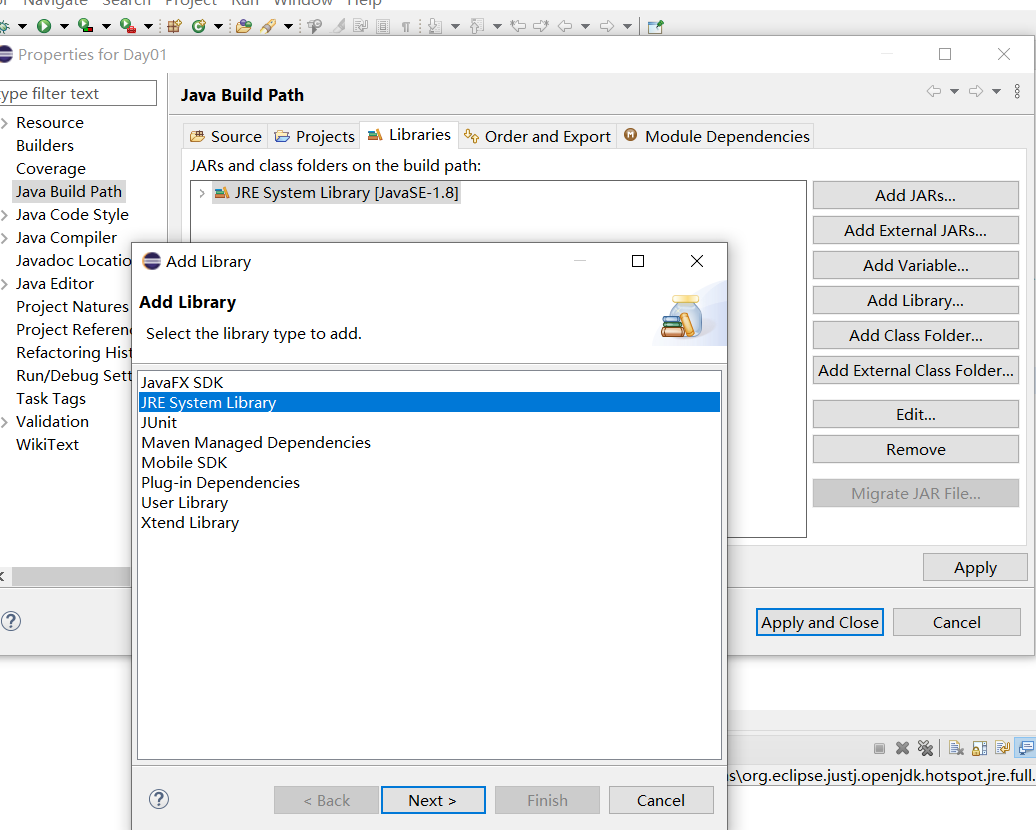This screenshot has width=1036, height=830.
Task: Select Xtend Library in the list
Action: click(x=429, y=523)
